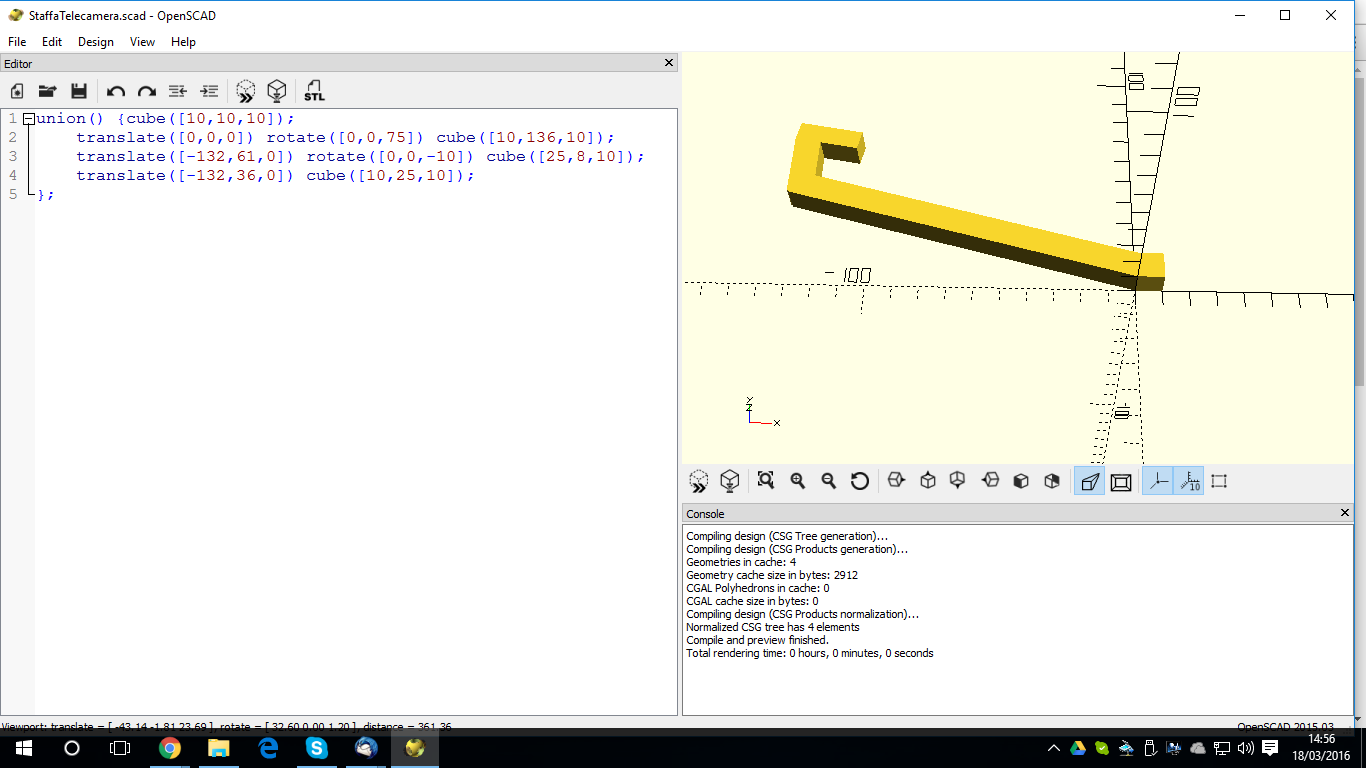Click the OpenSCAD icon on the taskbar
This screenshot has height=768, width=1366.
pyautogui.click(x=415, y=748)
